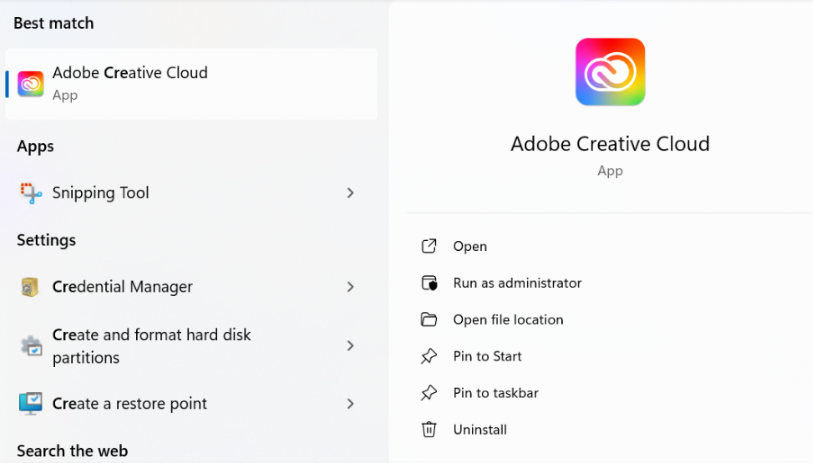Click the large Adobe Creative Cloud logo
The width and height of the screenshot is (813, 463).
[x=610, y=72]
